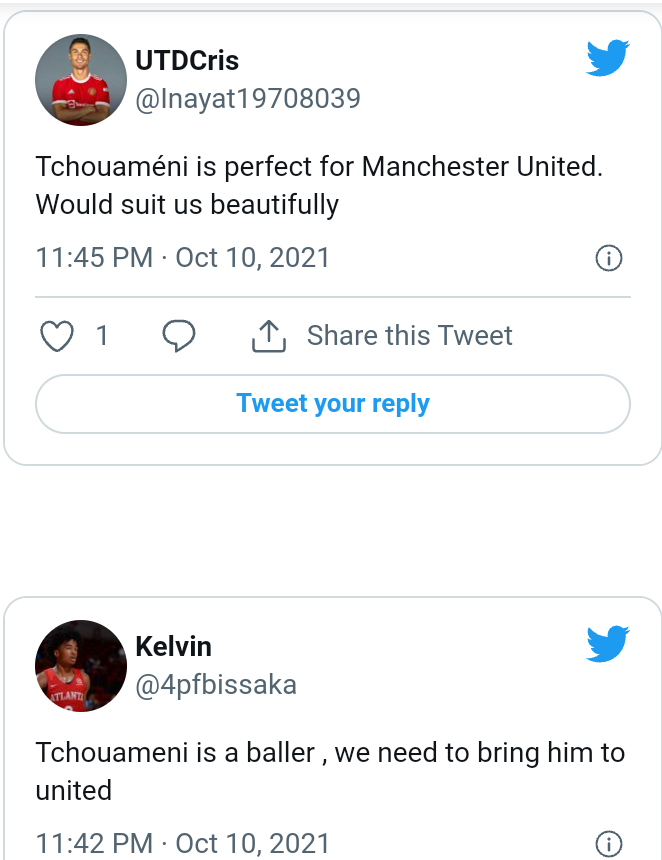Click the Tweet your reply button
The width and height of the screenshot is (662, 860).
click(x=333, y=404)
